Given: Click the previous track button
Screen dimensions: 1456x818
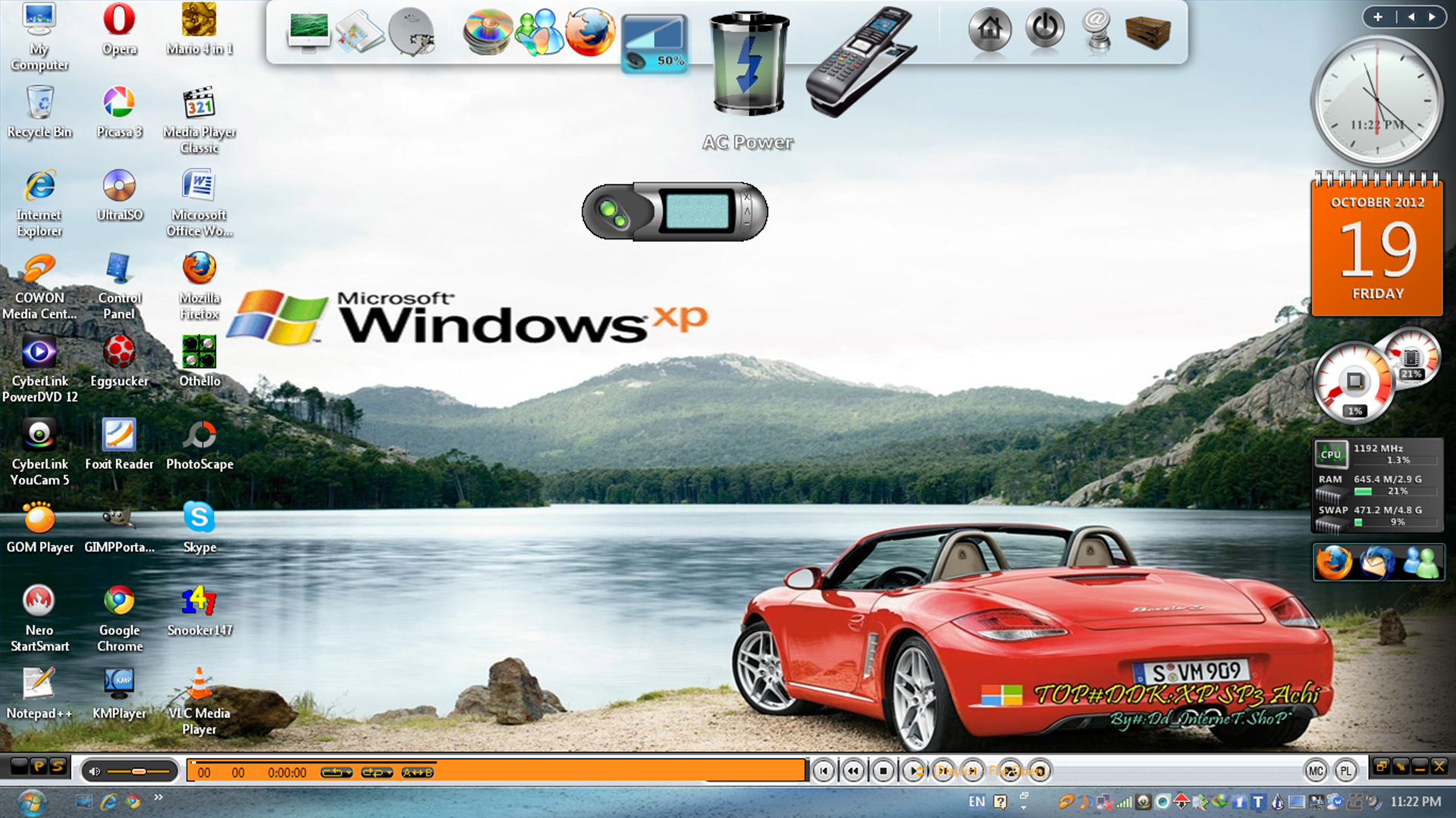Looking at the screenshot, I should (x=824, y=771).
